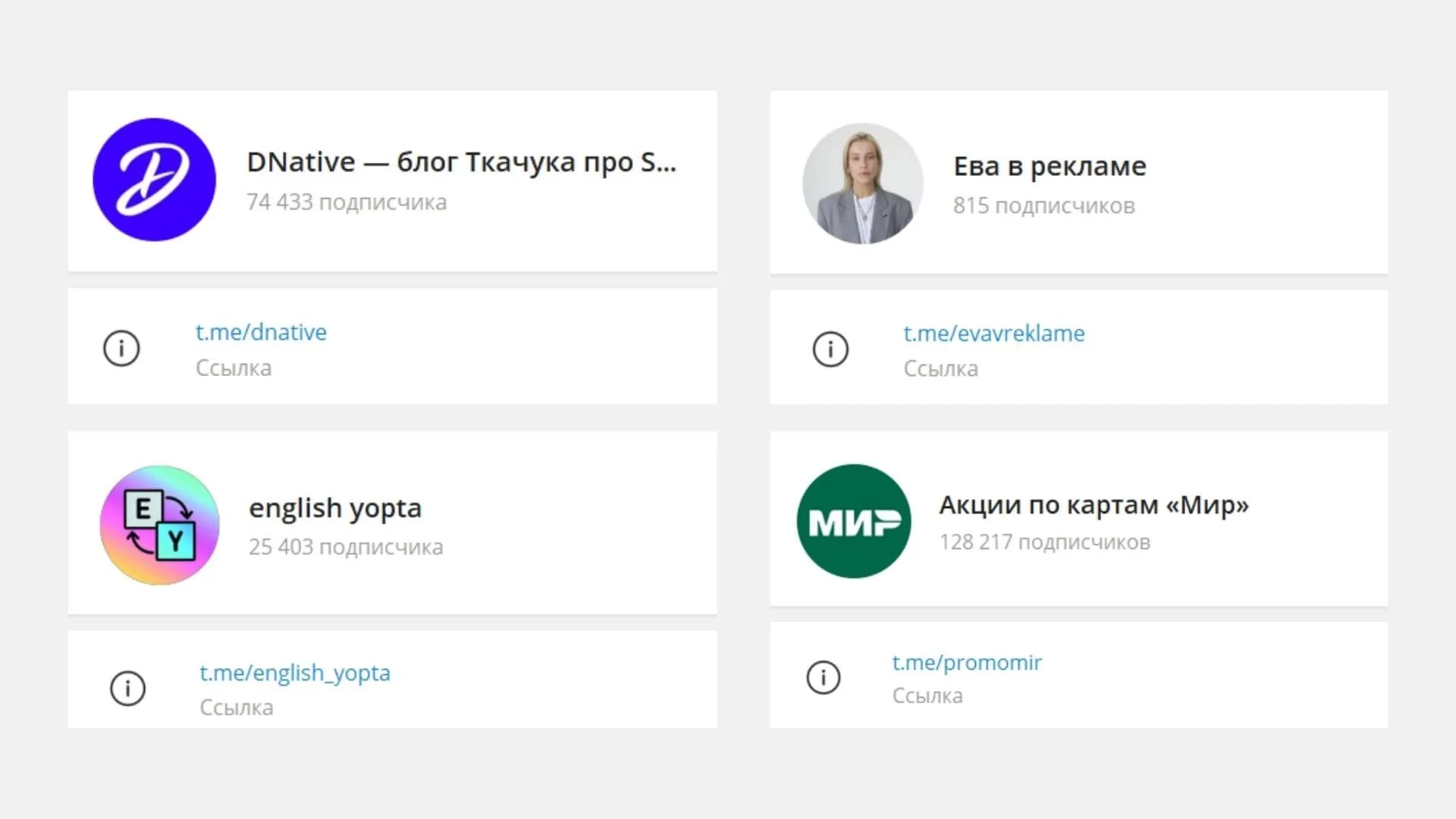Click the '74 433 подписчика' subscriber count
The image size is (1456, 819).
pos(347,202)
